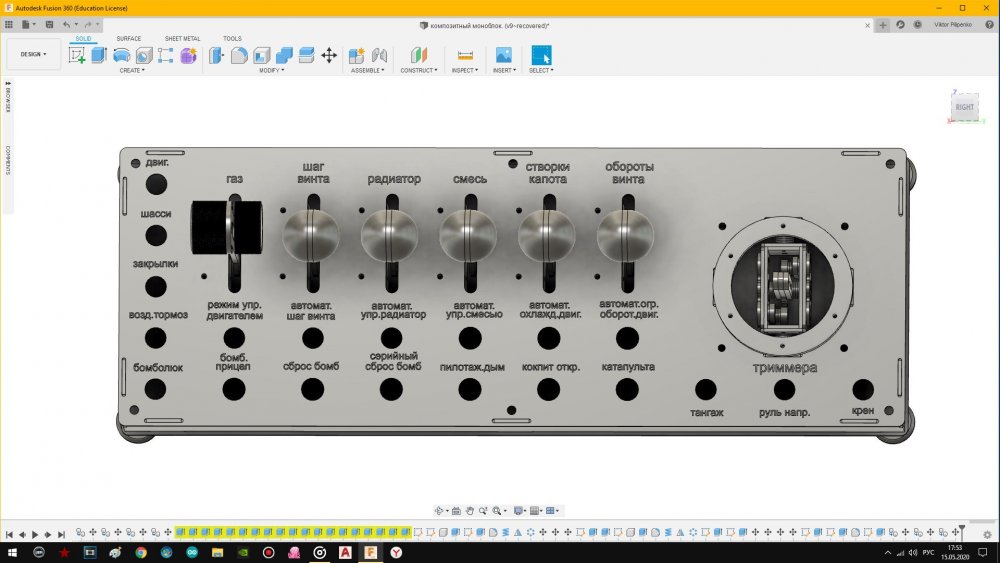Jump timeline to end
The height and width of the screenshot is (563, 1000).
point(61,534)
